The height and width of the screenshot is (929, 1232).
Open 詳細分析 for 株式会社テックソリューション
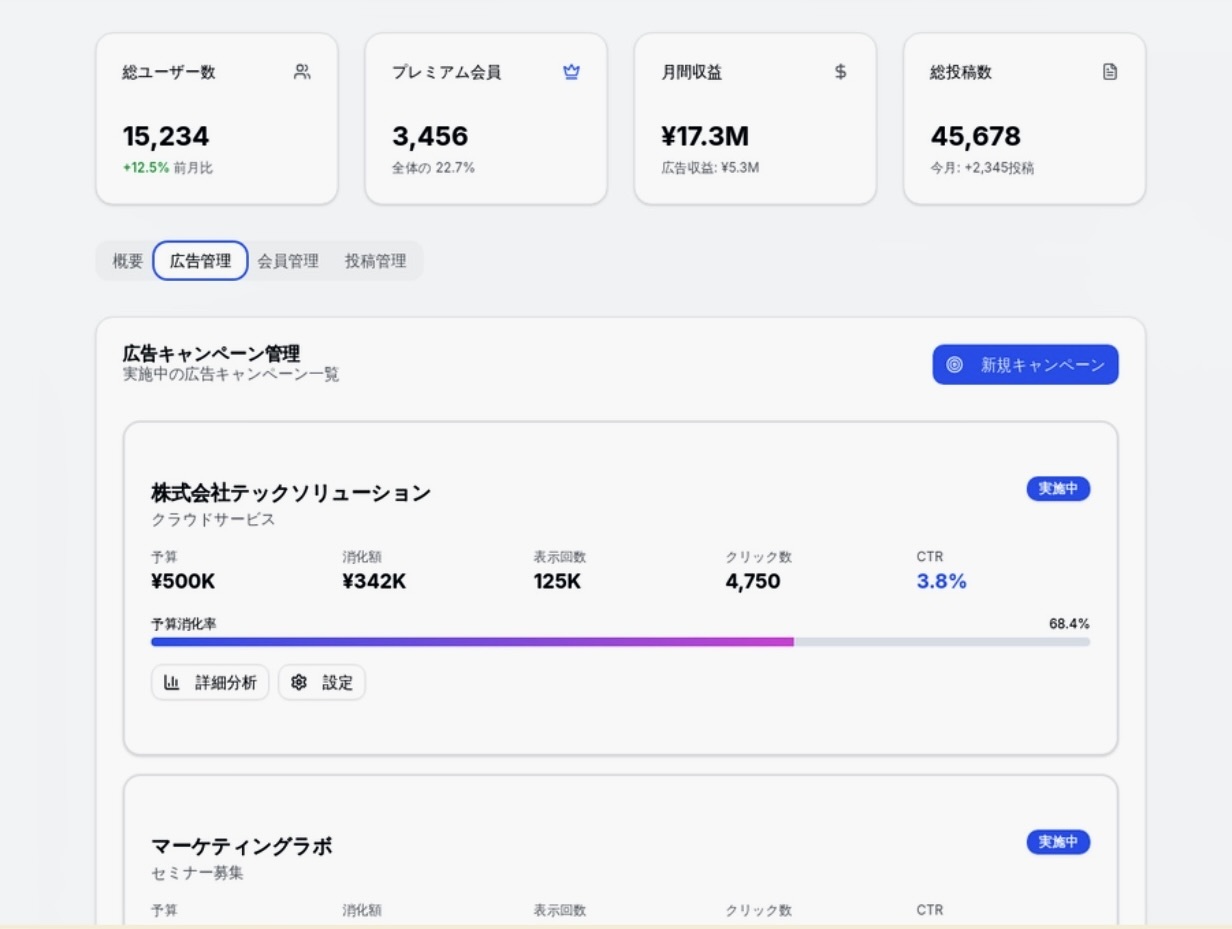point(210,683)
